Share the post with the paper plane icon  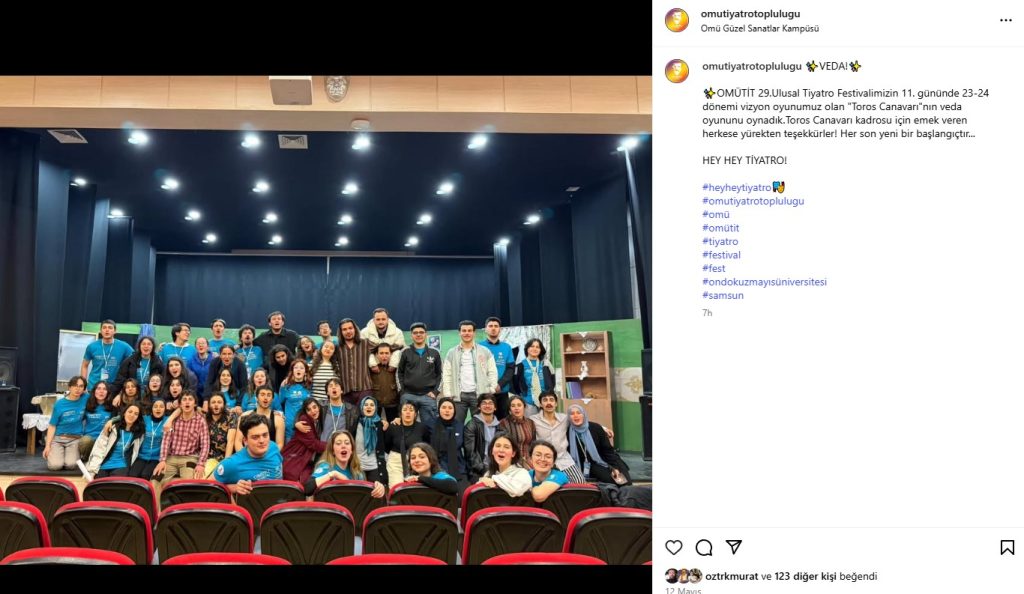click(733, 547)
